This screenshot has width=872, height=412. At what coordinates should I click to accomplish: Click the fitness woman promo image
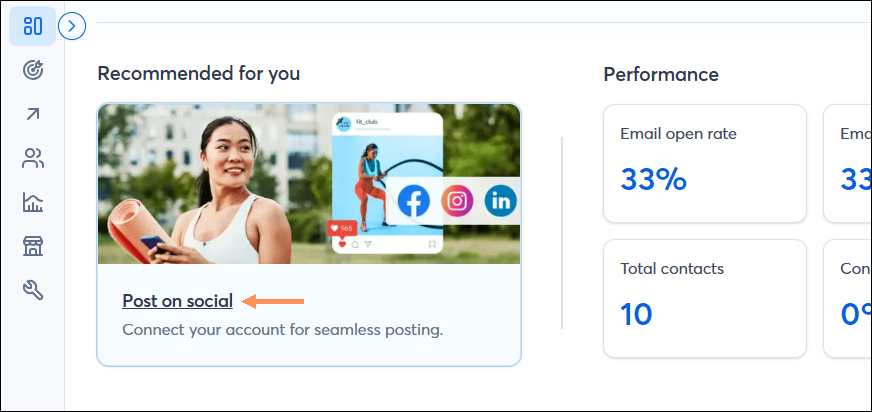309,184
